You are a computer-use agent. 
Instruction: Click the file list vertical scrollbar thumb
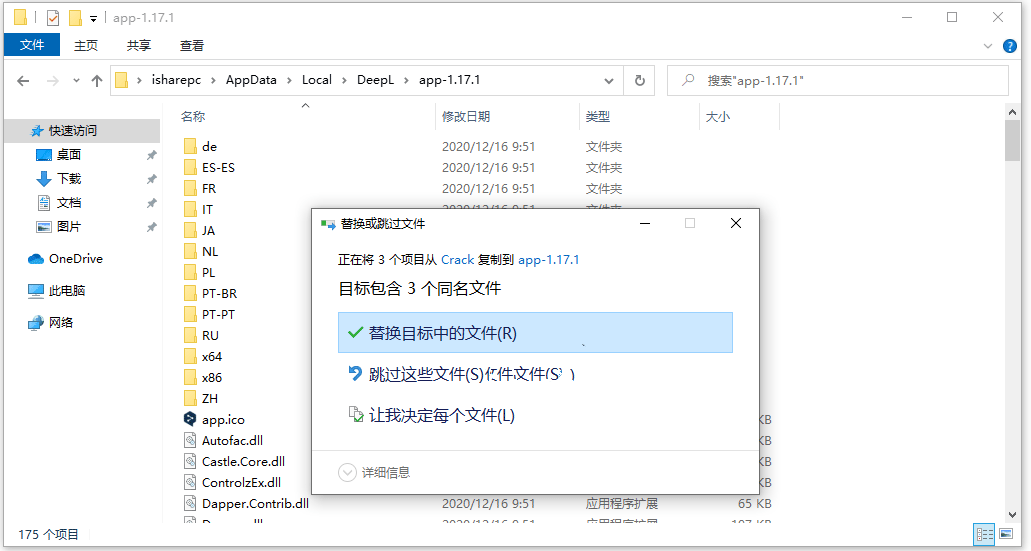[1013, 141]
